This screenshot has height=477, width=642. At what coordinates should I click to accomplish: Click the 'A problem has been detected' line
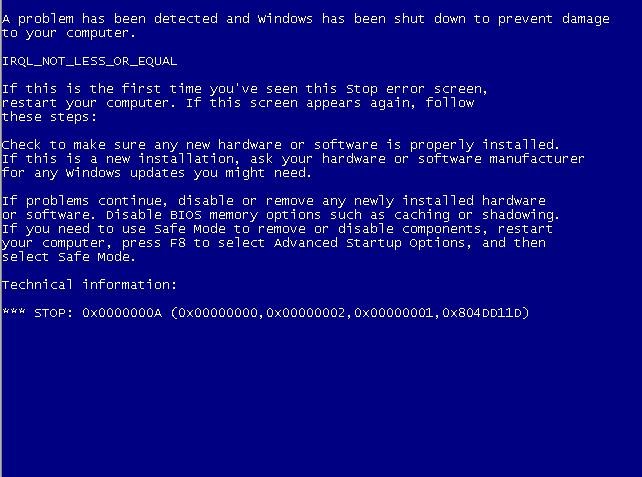[x=305, y=19]
